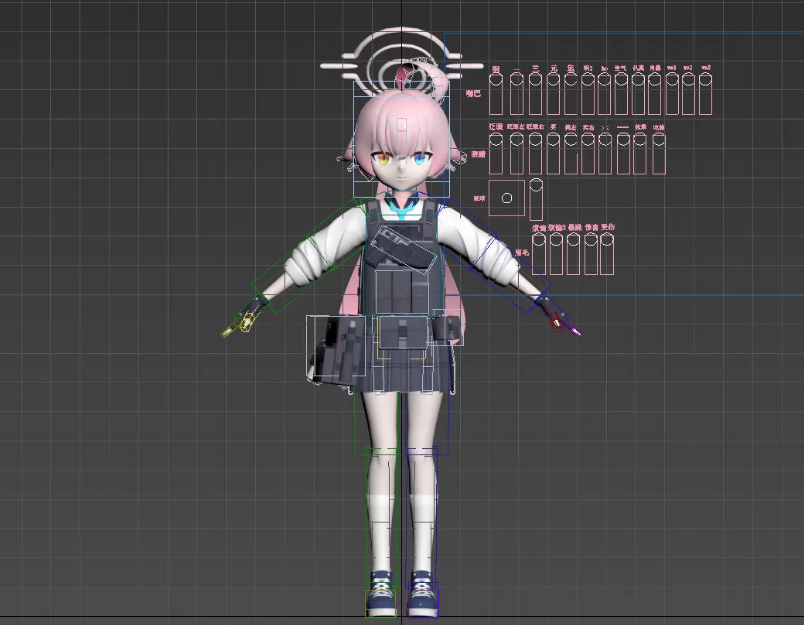Select the character's pink halo object
Screen dimensions: 804x625
[401, 63]
